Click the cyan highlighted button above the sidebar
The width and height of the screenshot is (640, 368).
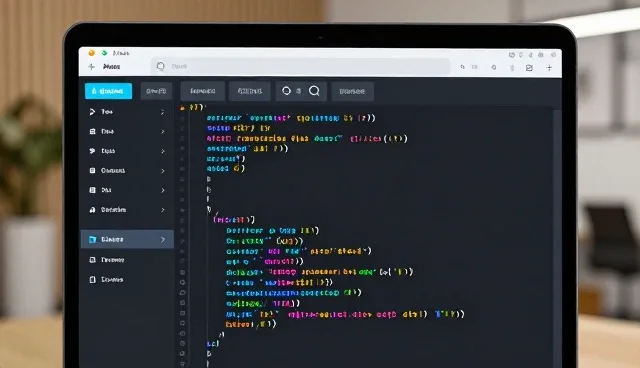[109, 91]
